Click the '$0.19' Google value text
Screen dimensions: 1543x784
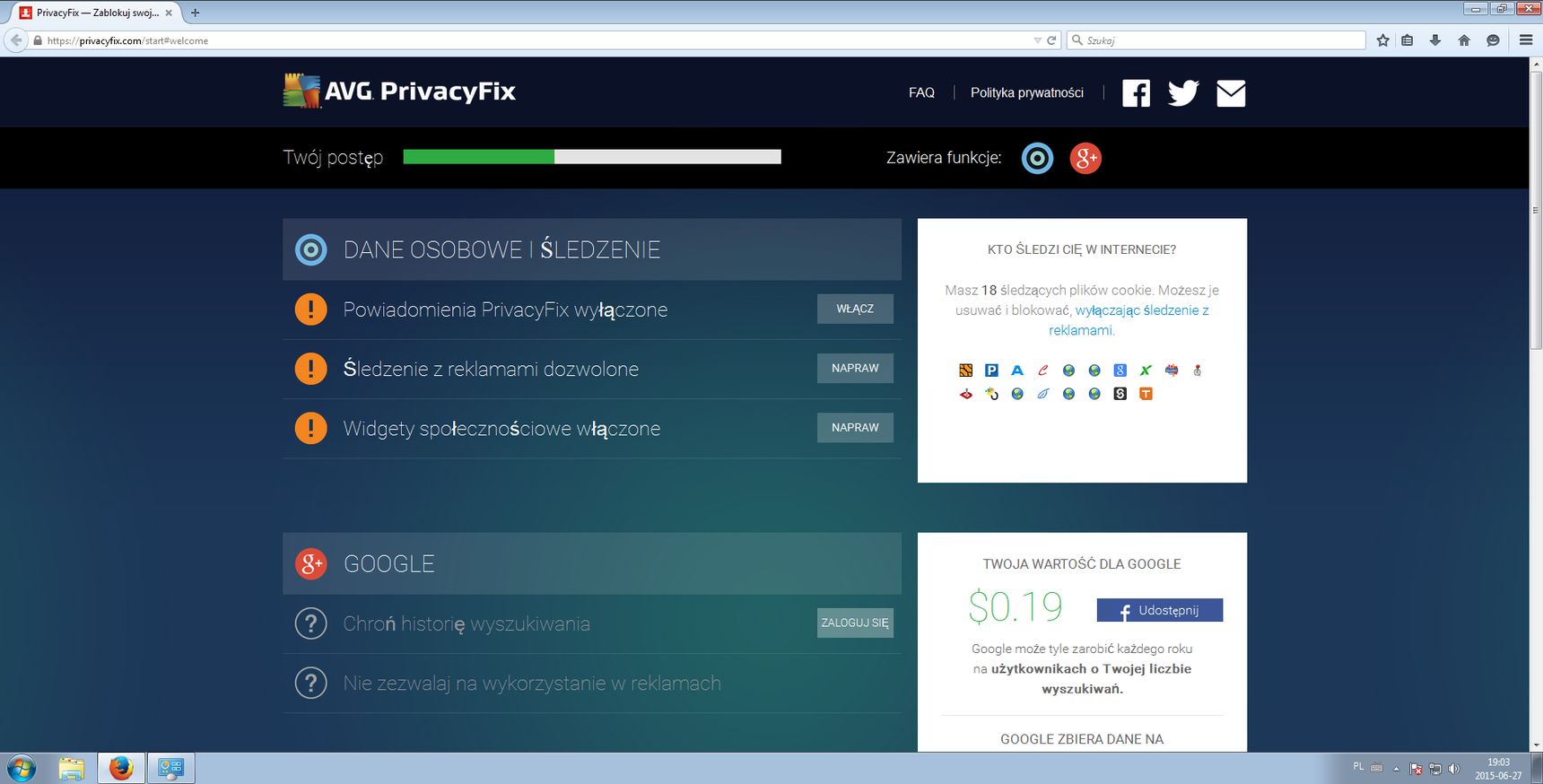(1016, 607)
